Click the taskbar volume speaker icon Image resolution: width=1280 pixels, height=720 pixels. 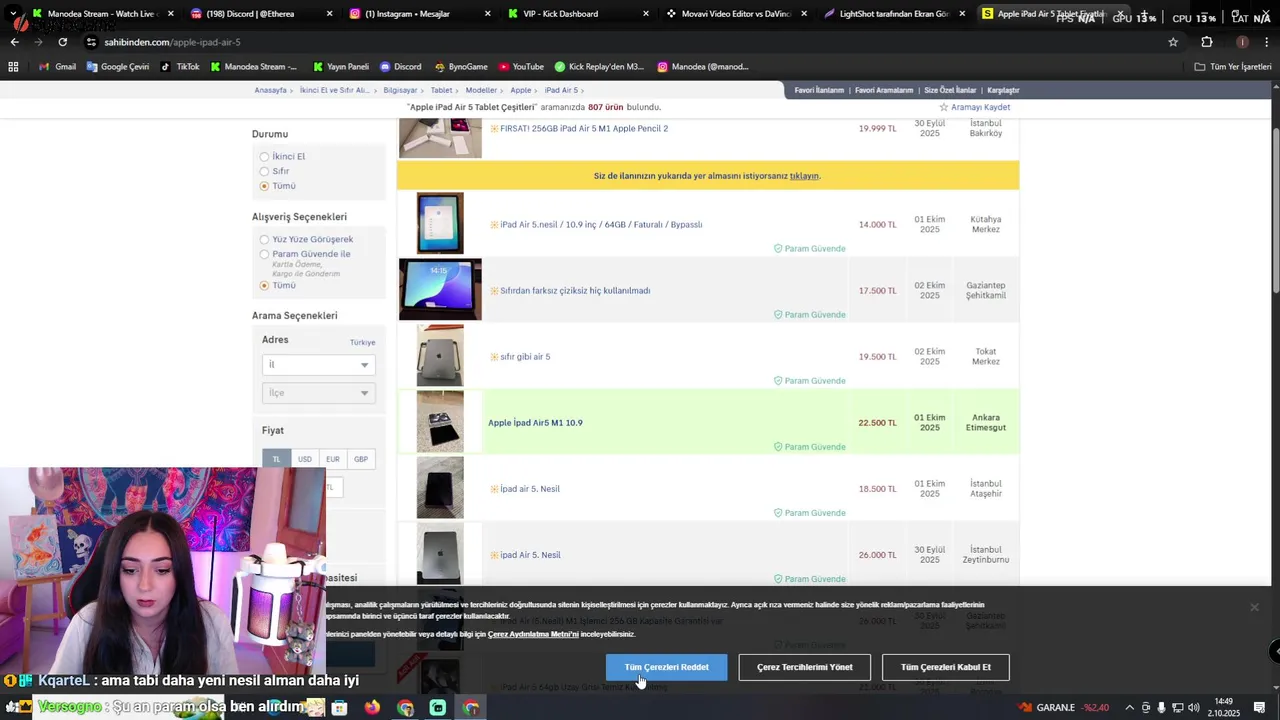coord(1193,708)
